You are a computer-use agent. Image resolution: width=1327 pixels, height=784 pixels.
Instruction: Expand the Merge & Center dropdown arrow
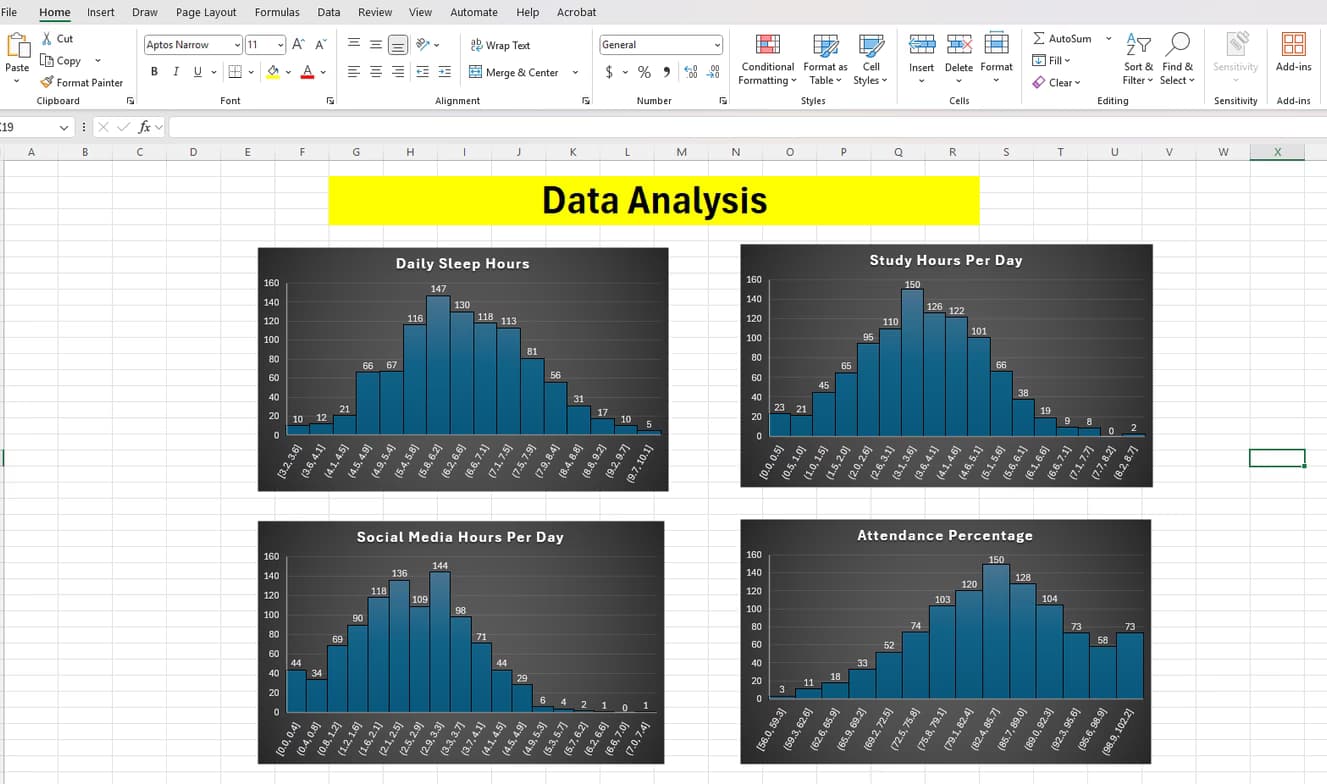click(575, 72)
